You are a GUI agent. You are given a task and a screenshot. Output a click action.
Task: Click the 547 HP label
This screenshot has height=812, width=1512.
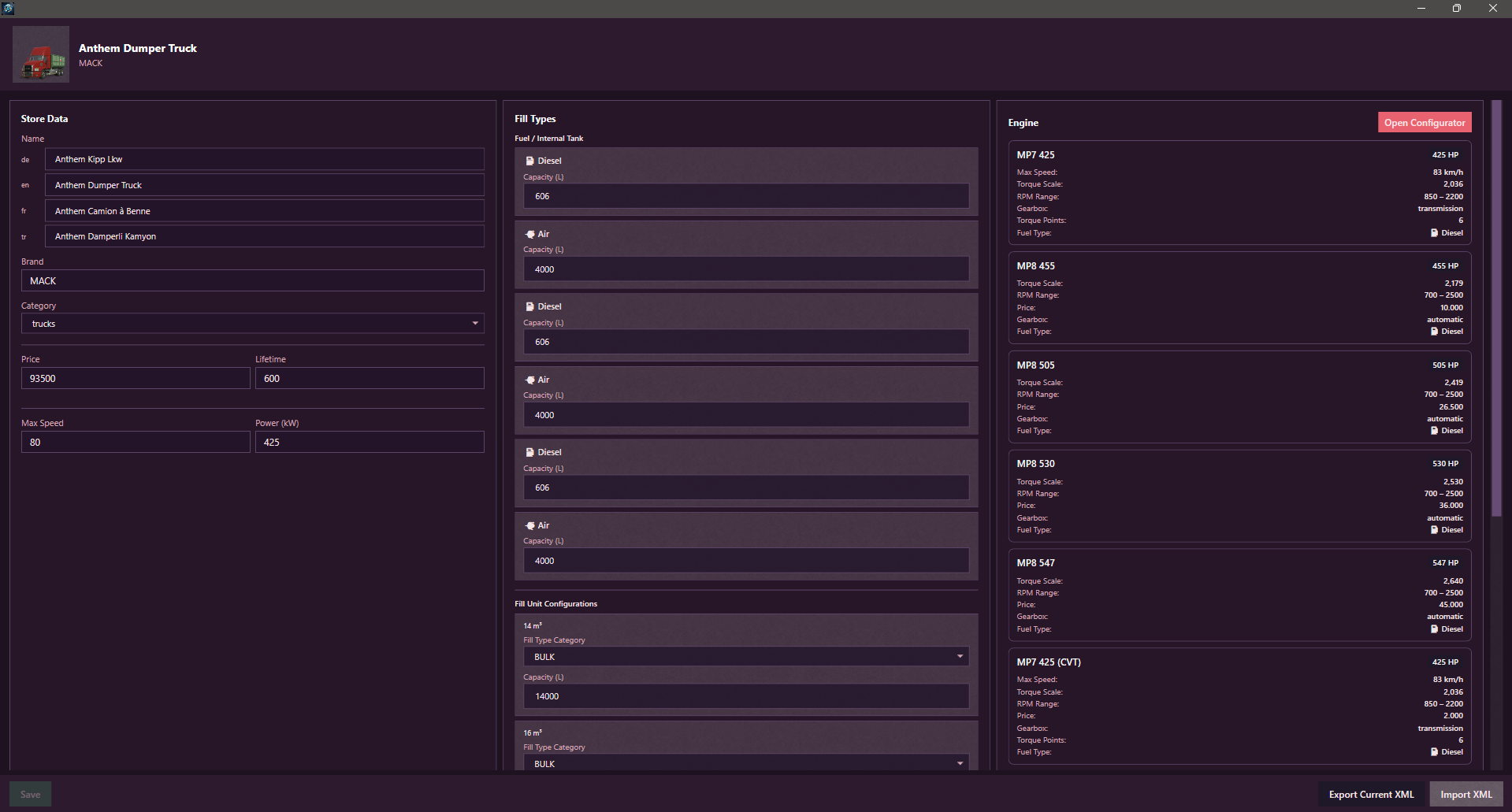(x=1445, y=563)
